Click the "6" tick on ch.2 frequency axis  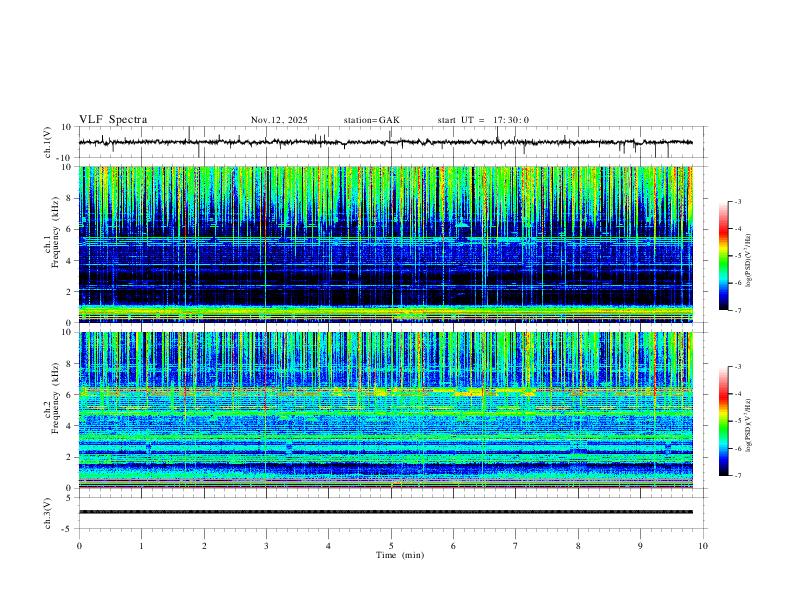[70, 395]
